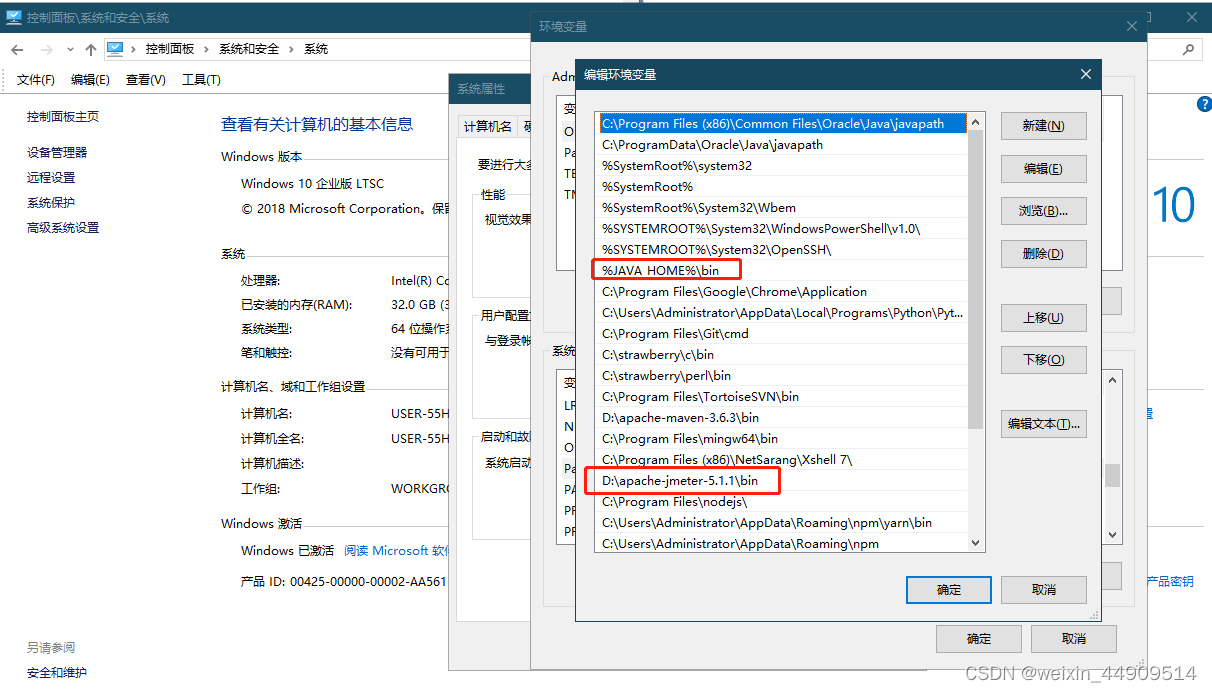The image size is (1212, 692).
Task: Open 安全和维护 link
Action: (x=57, y=673)
